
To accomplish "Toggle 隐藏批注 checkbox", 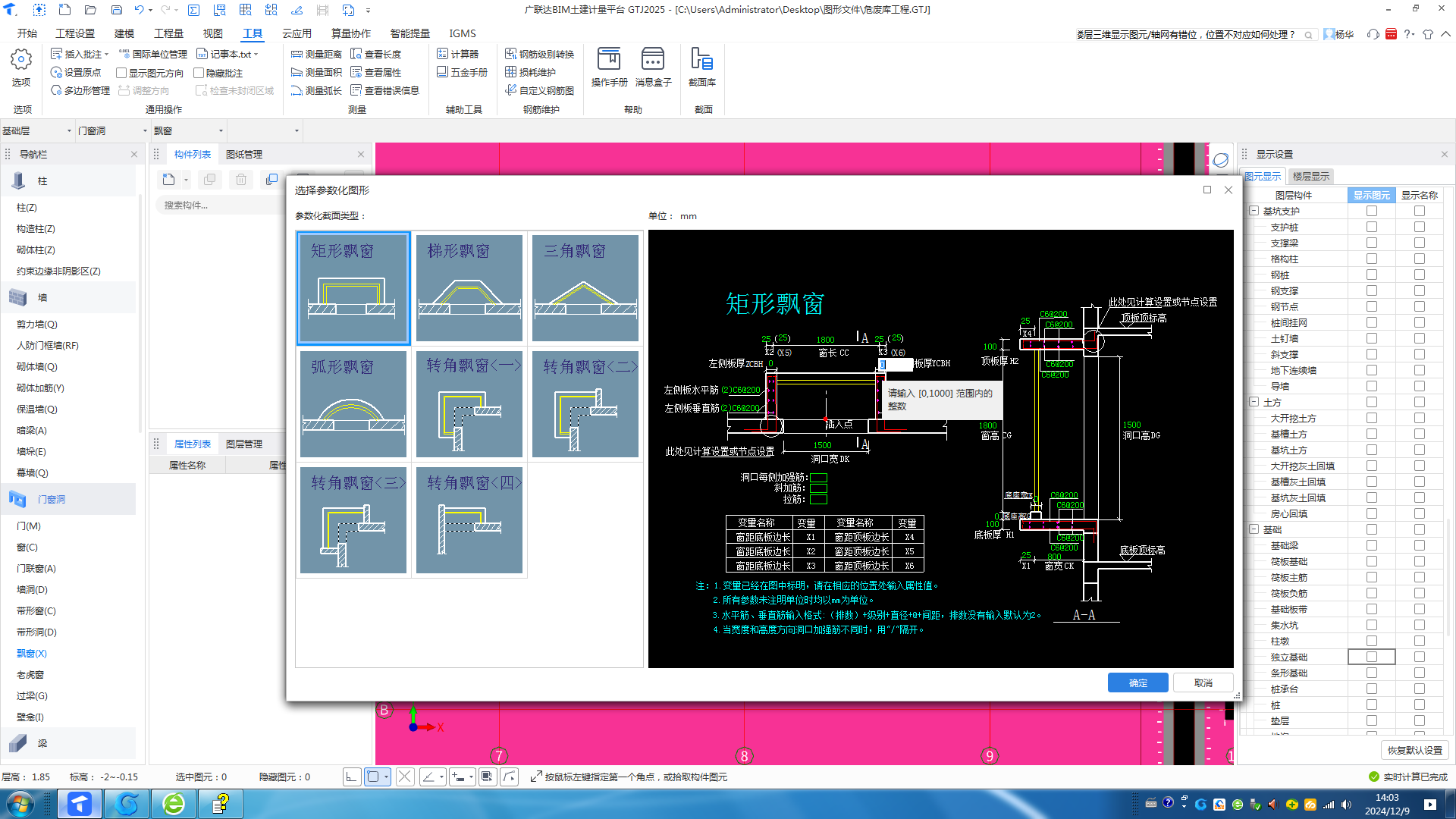I will [199, 73].
